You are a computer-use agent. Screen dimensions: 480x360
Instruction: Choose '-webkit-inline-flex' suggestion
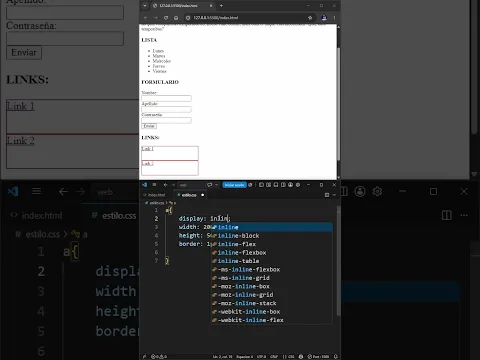click(272, 320)
